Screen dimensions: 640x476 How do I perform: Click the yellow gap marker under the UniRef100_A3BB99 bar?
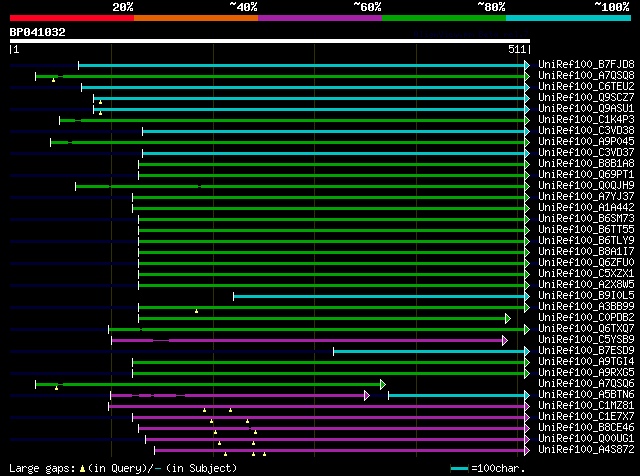[196, 311]
